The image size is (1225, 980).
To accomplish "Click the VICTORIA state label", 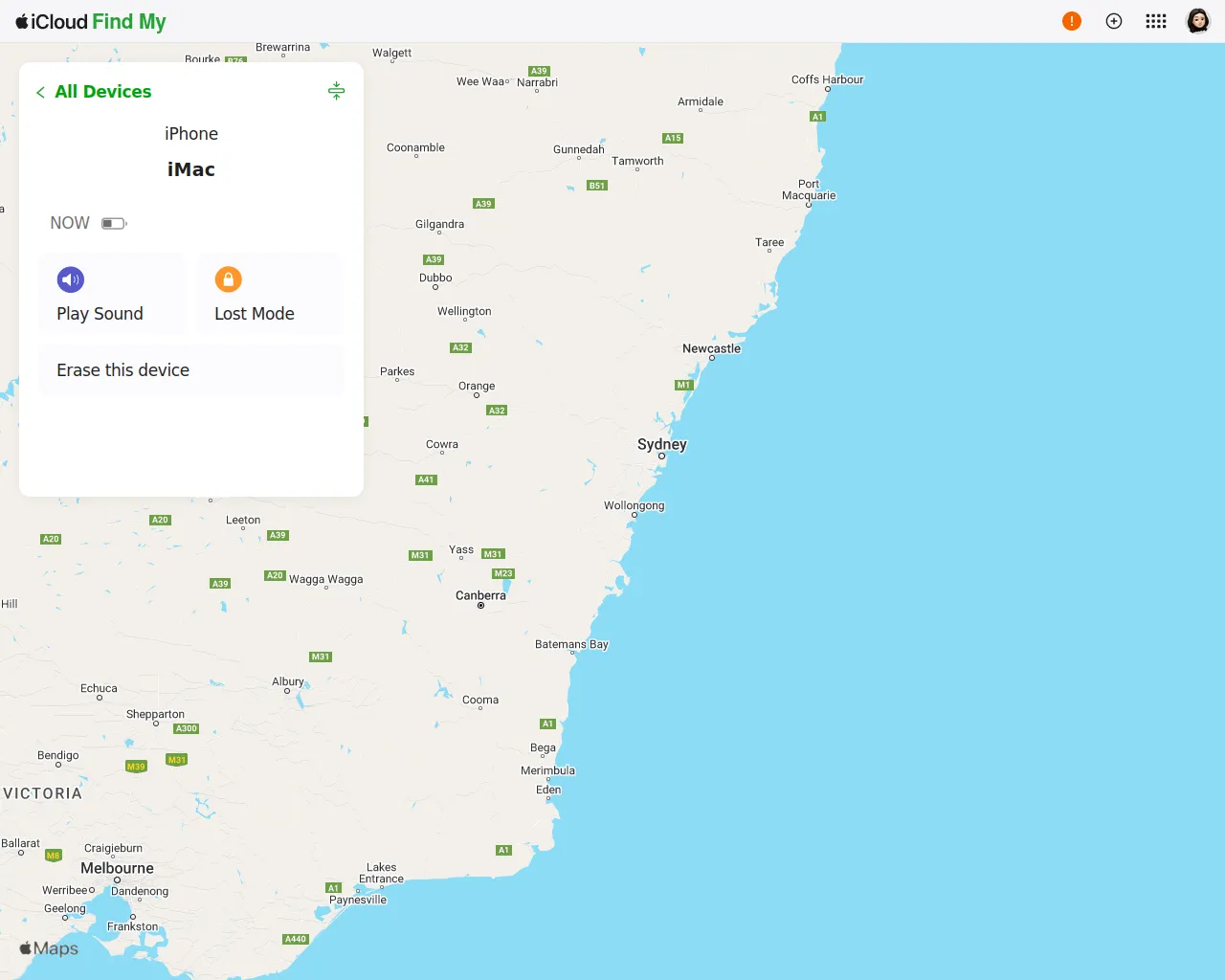I will tap(43, 793).
